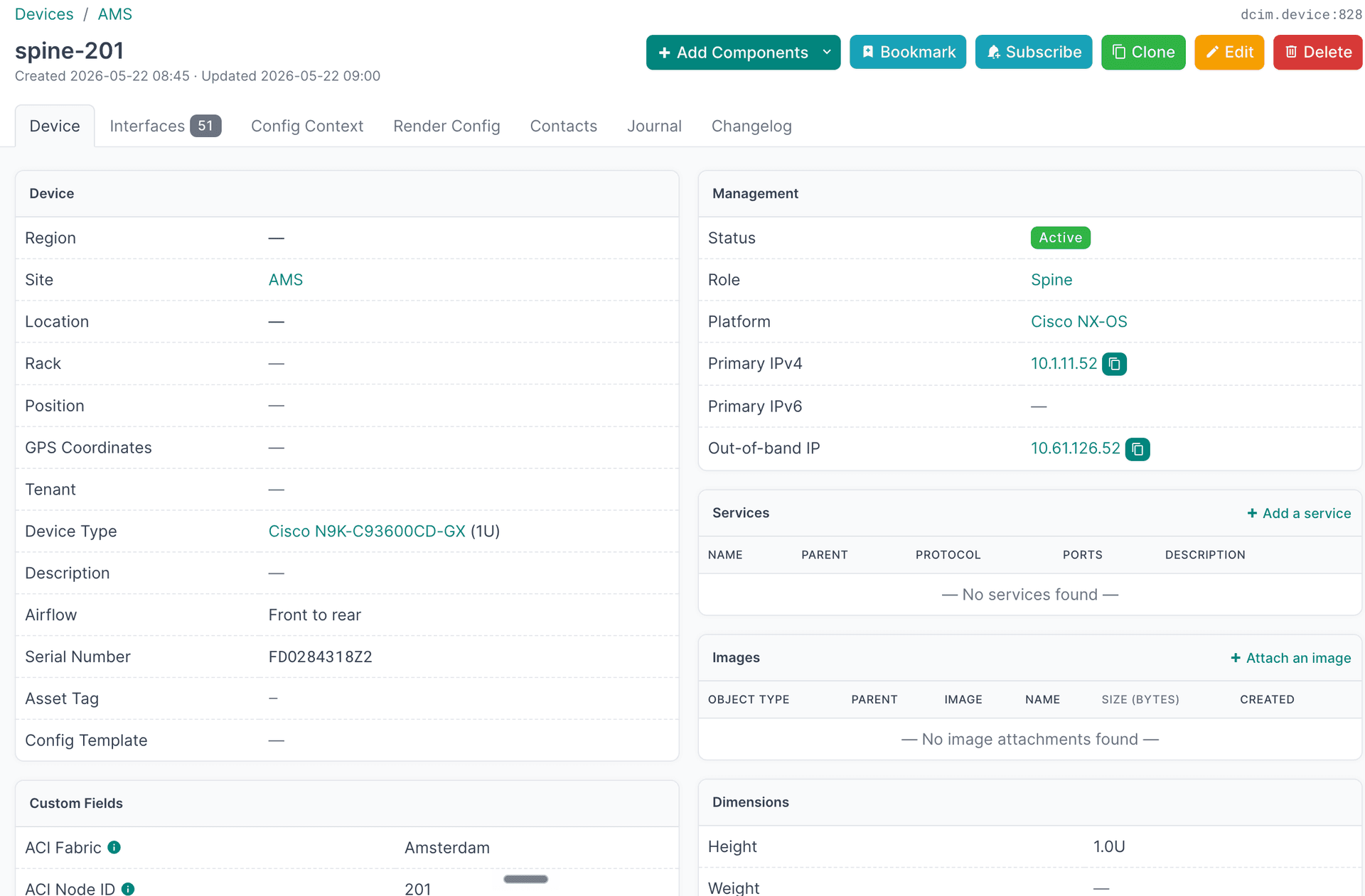
Task: Expand the Add Components dropdown arrow
Action: (x=827, y=53)
